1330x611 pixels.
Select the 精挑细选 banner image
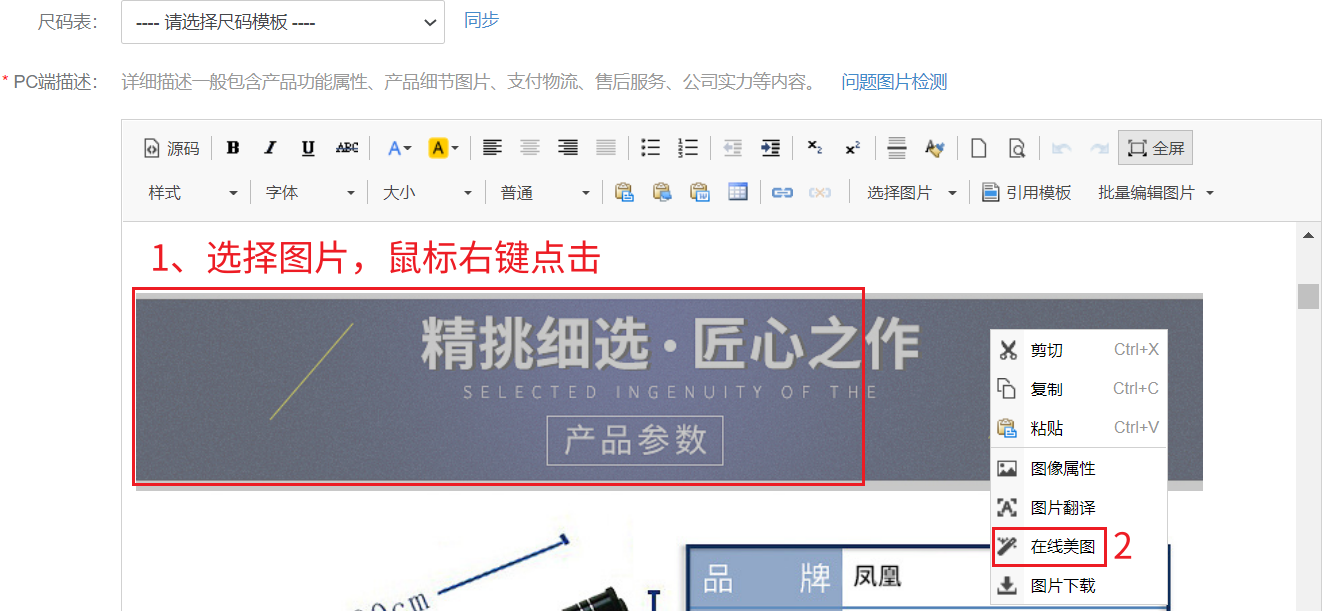pyautogui.click(x=668, y=392)
